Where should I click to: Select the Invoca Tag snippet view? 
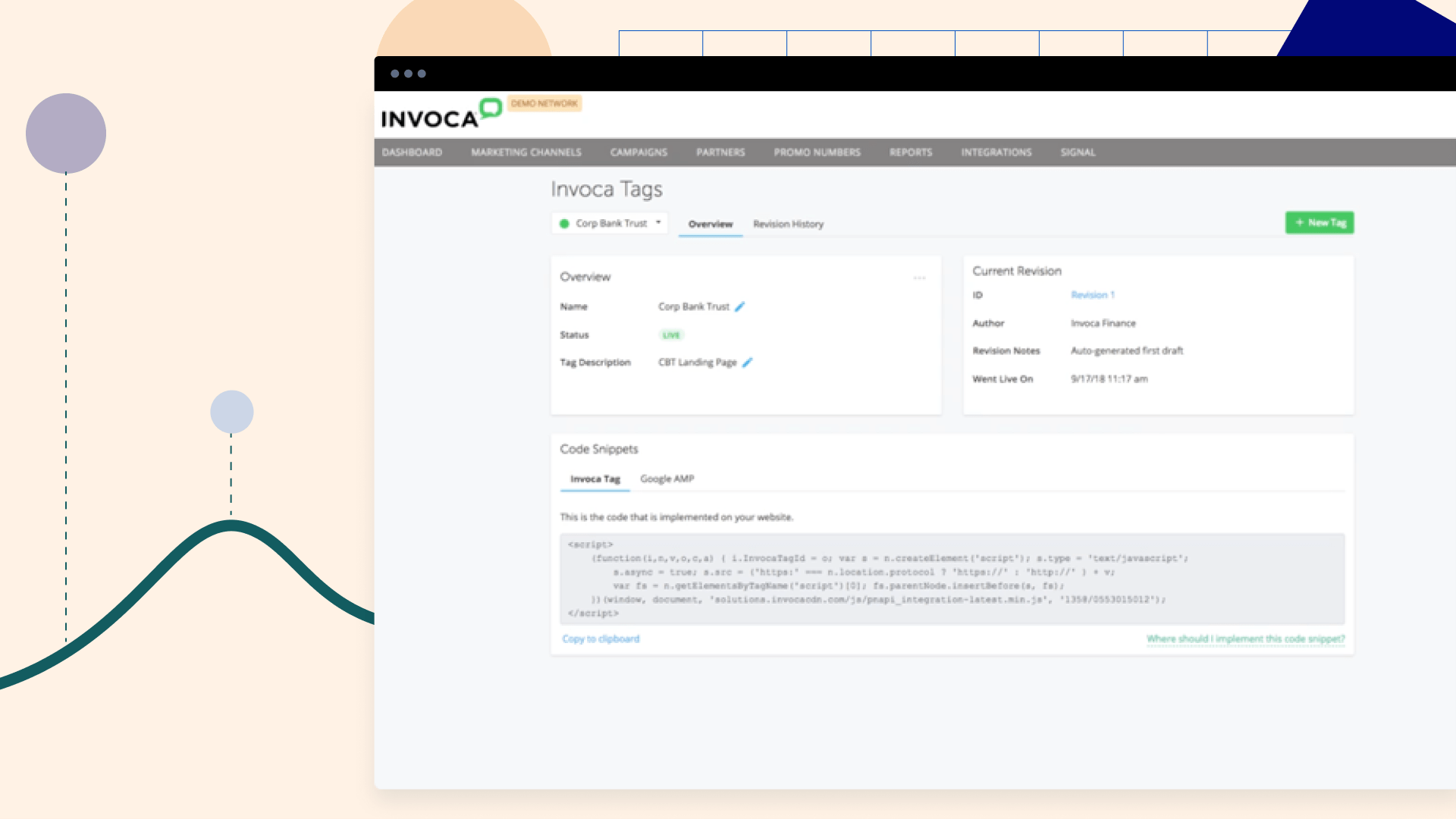point(595,479)
